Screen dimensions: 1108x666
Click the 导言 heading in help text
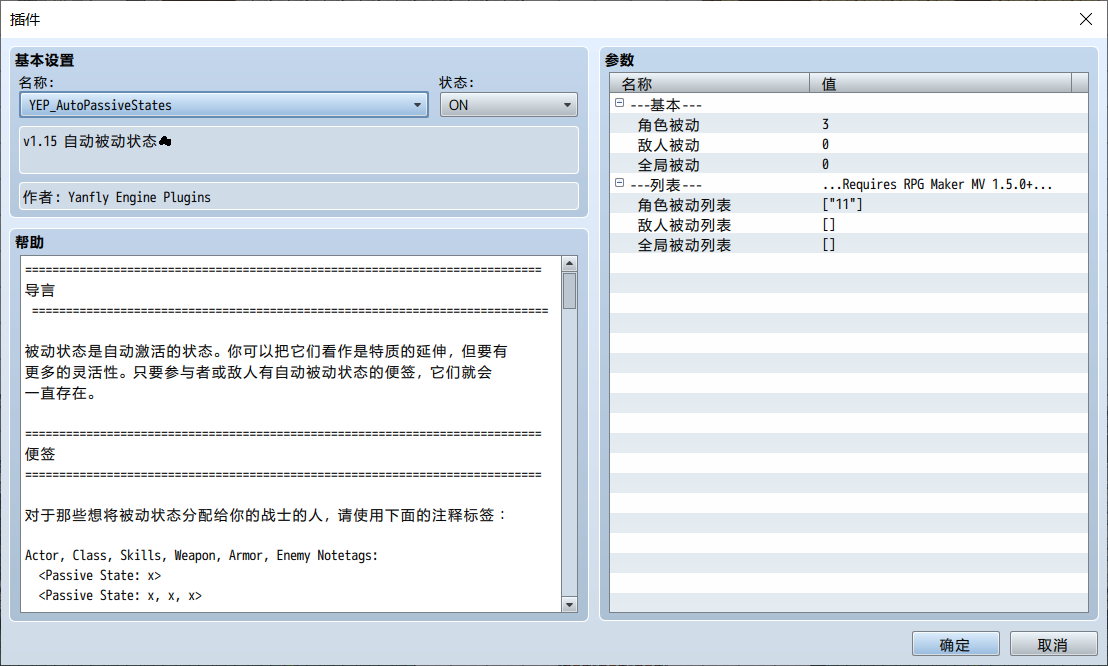pos(40,290)
